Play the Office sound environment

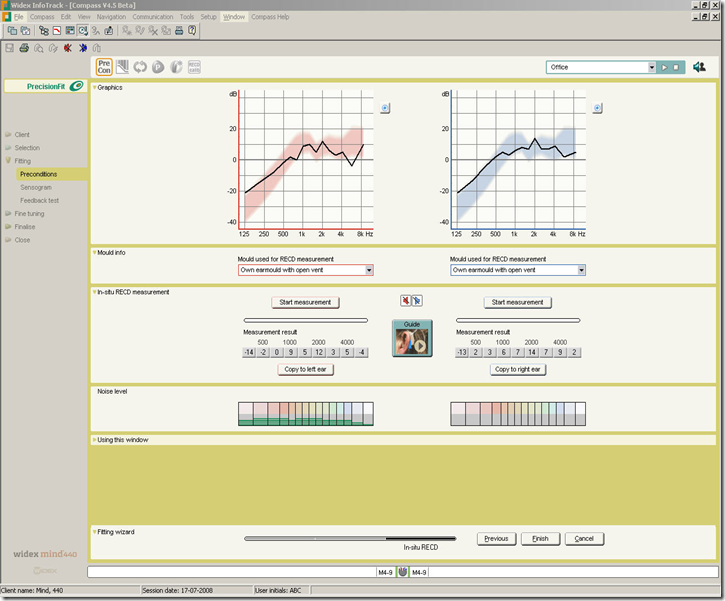pos(664,67)
